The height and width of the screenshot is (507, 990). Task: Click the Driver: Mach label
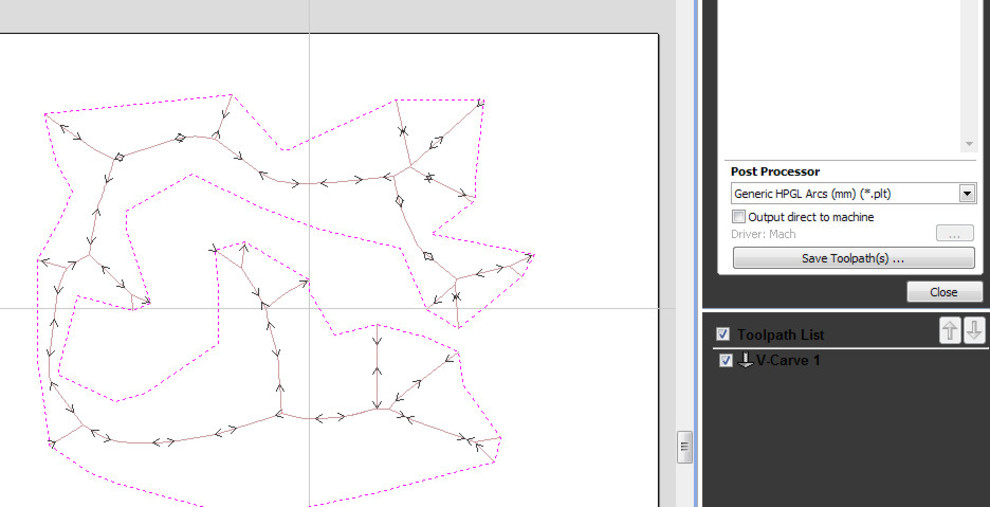tap(763, 234)
